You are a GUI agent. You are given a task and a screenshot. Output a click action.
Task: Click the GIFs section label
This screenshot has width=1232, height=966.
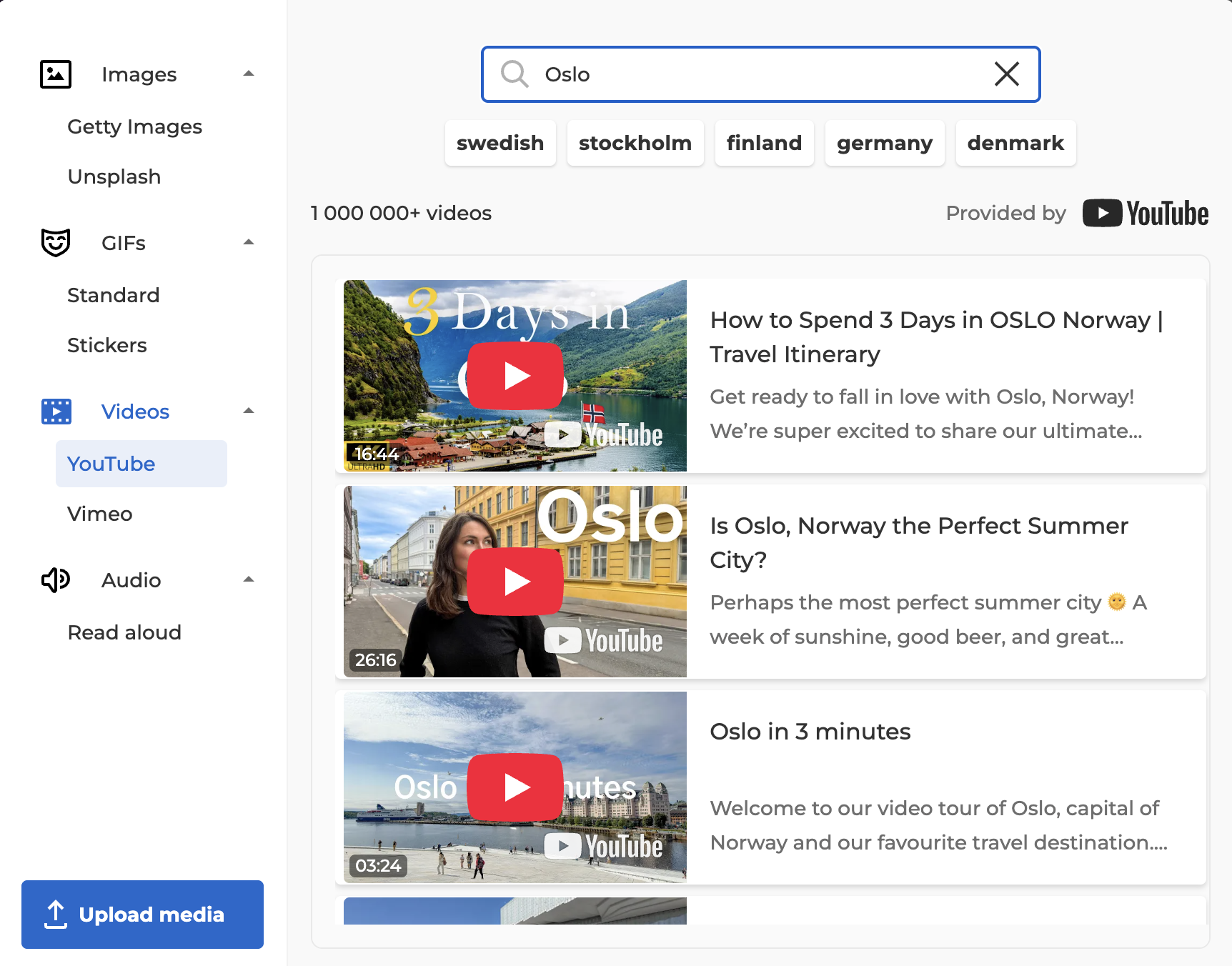[124, 243]
